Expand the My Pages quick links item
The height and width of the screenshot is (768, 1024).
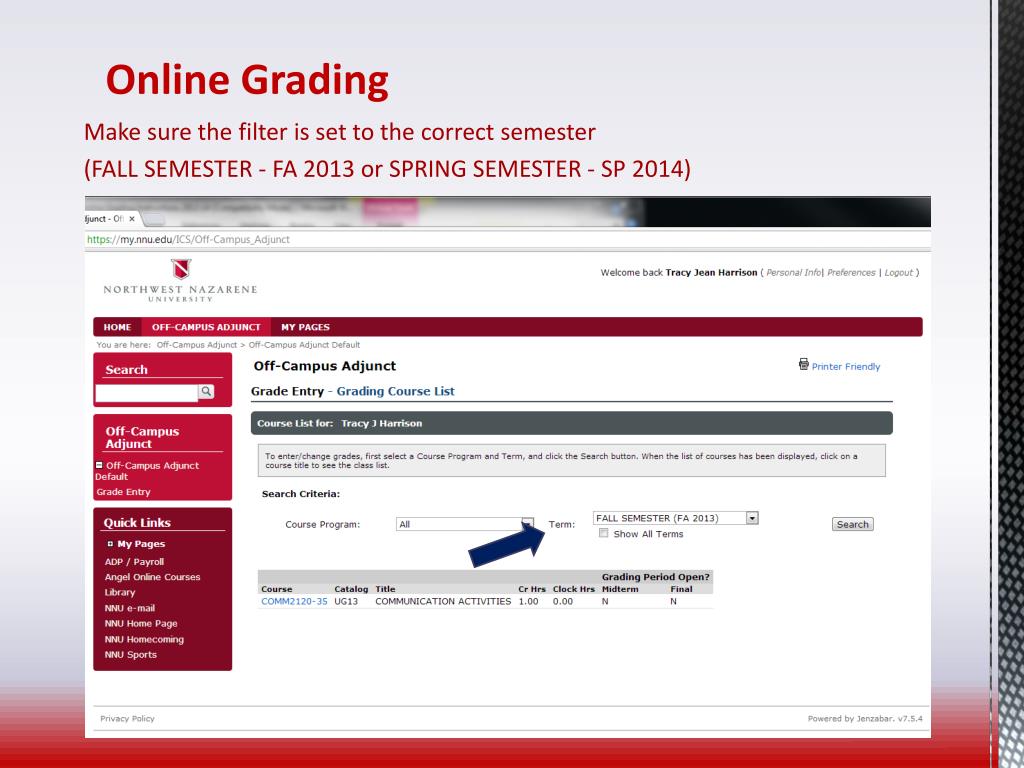point(110,543)
